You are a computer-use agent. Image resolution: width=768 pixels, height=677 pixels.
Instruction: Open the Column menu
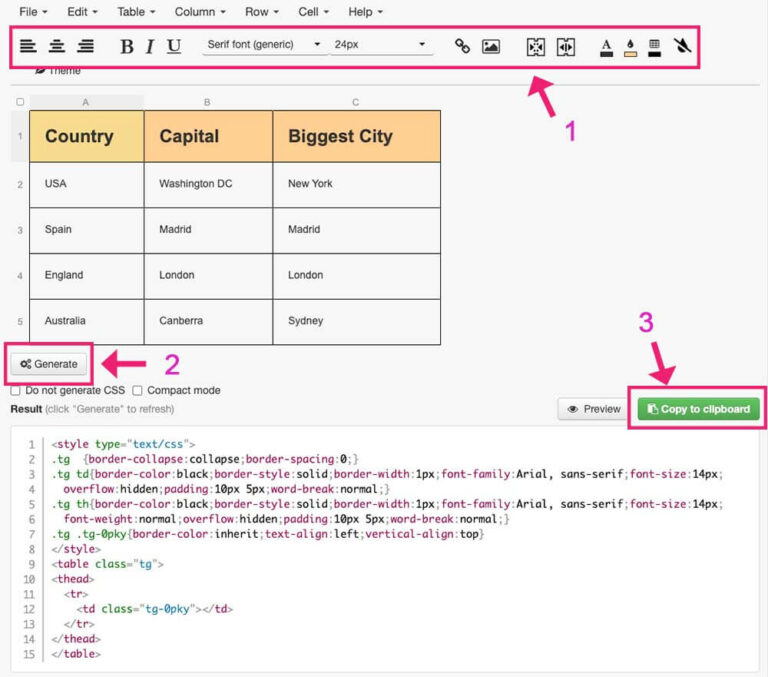pyautogui.click(x=200, y=12)
